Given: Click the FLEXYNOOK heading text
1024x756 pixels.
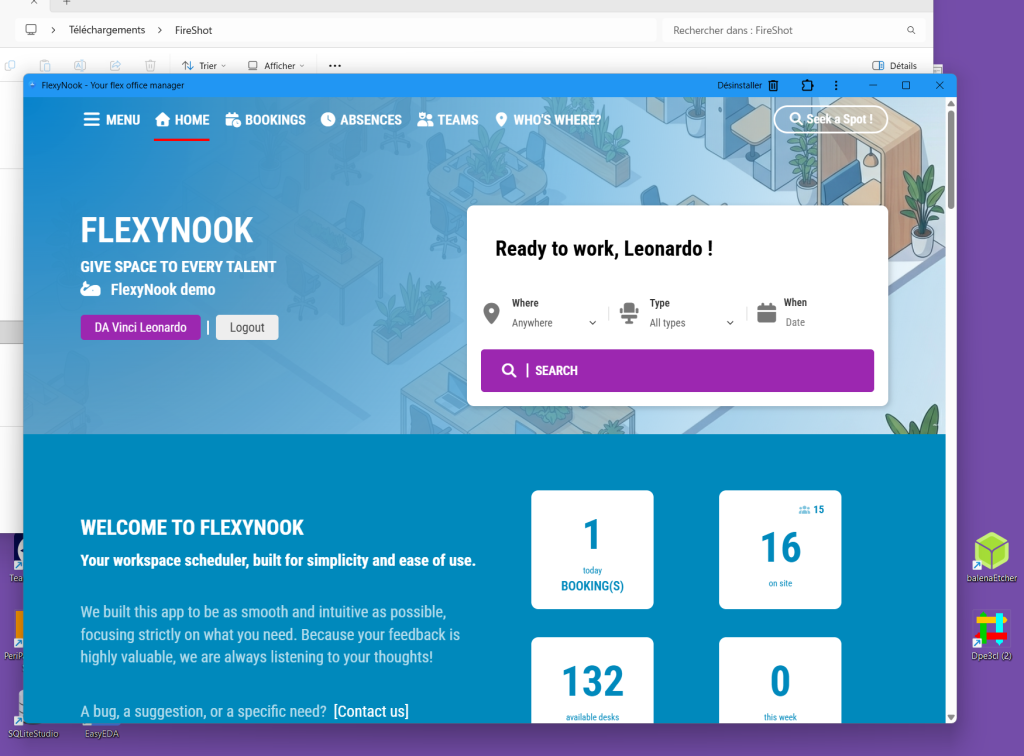Looking at the screenshot, I should click(167, 230).
